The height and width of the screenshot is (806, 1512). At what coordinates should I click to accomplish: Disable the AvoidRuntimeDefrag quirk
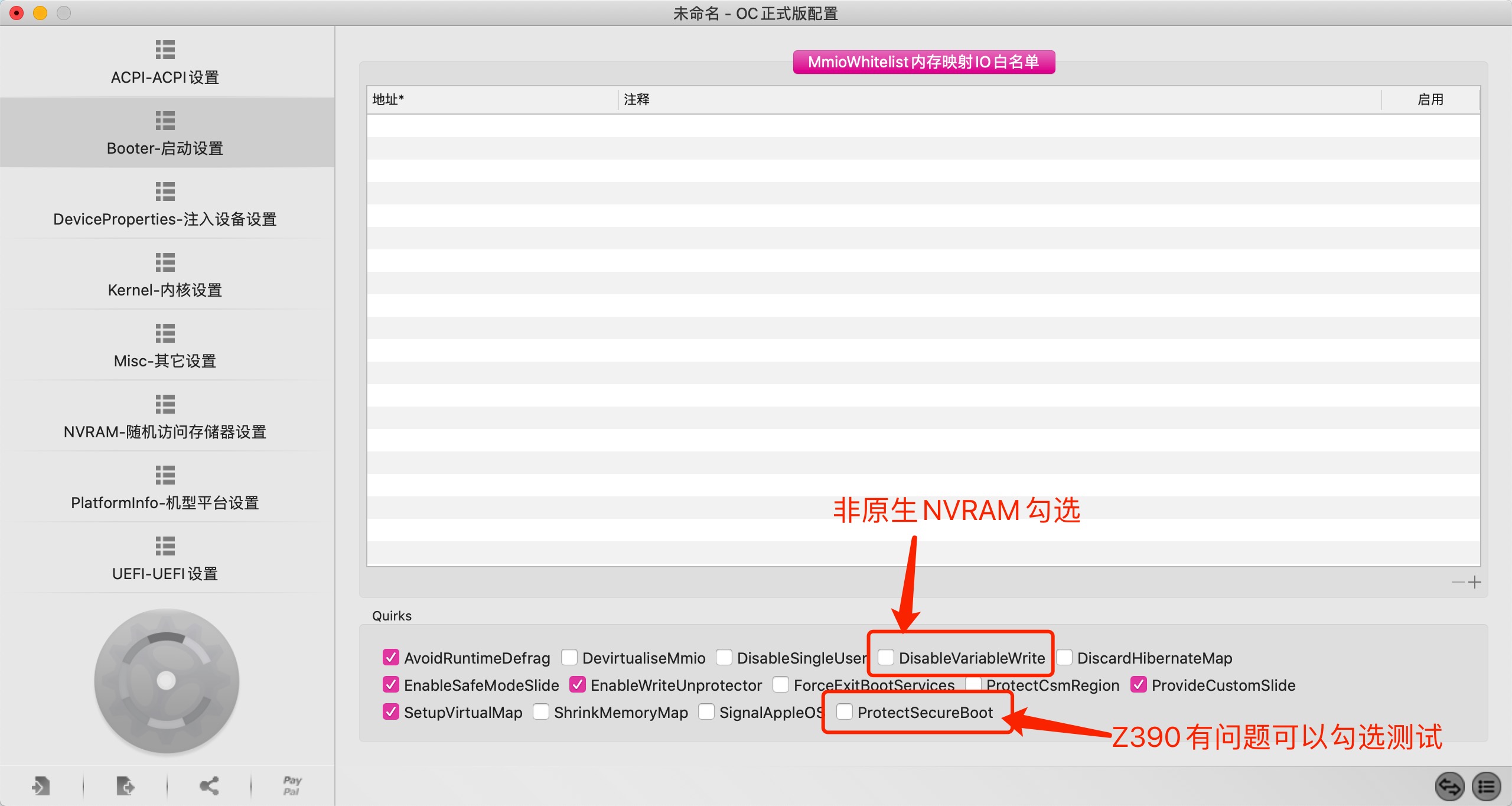(x=390, y=657)
